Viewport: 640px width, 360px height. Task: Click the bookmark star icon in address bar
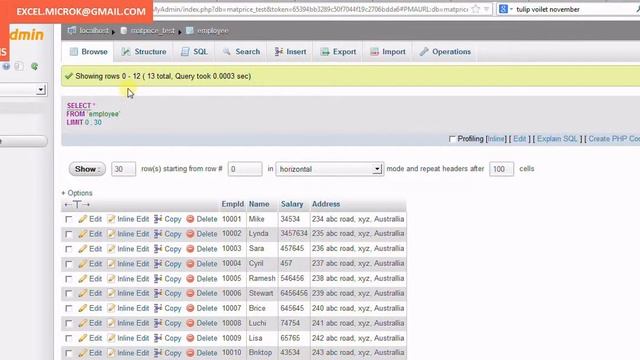point(476,9)
